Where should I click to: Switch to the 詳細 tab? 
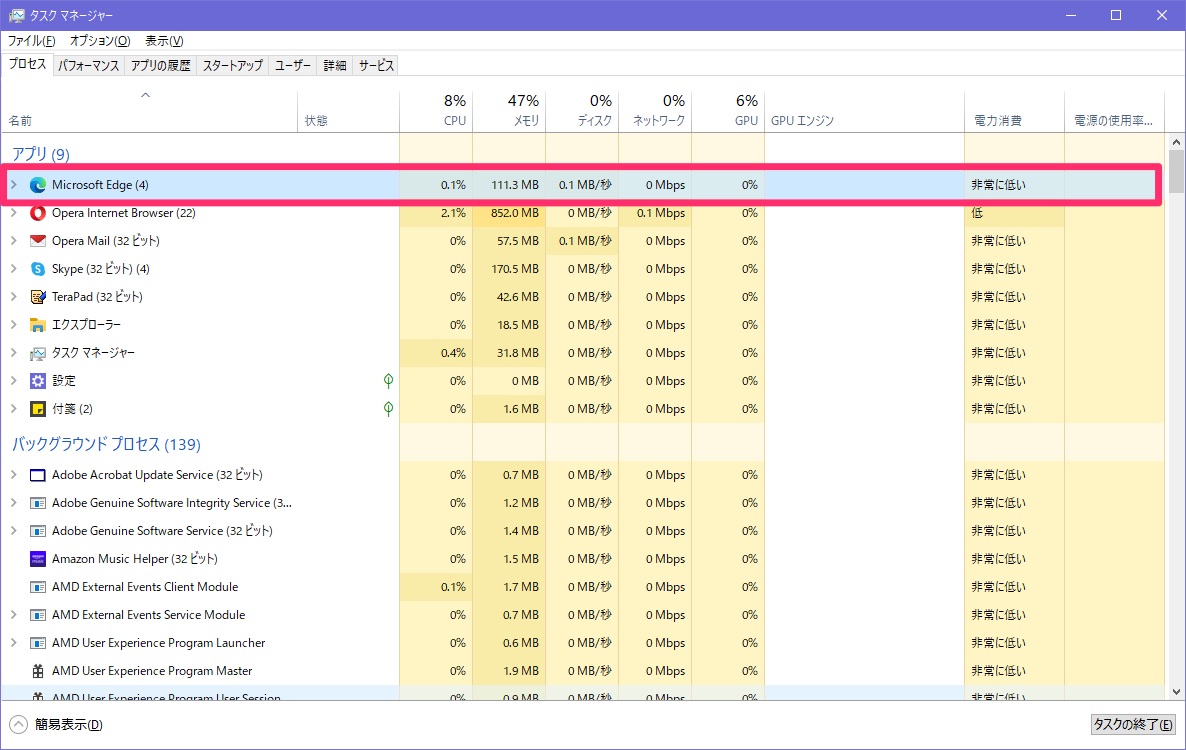coord(335,66)
